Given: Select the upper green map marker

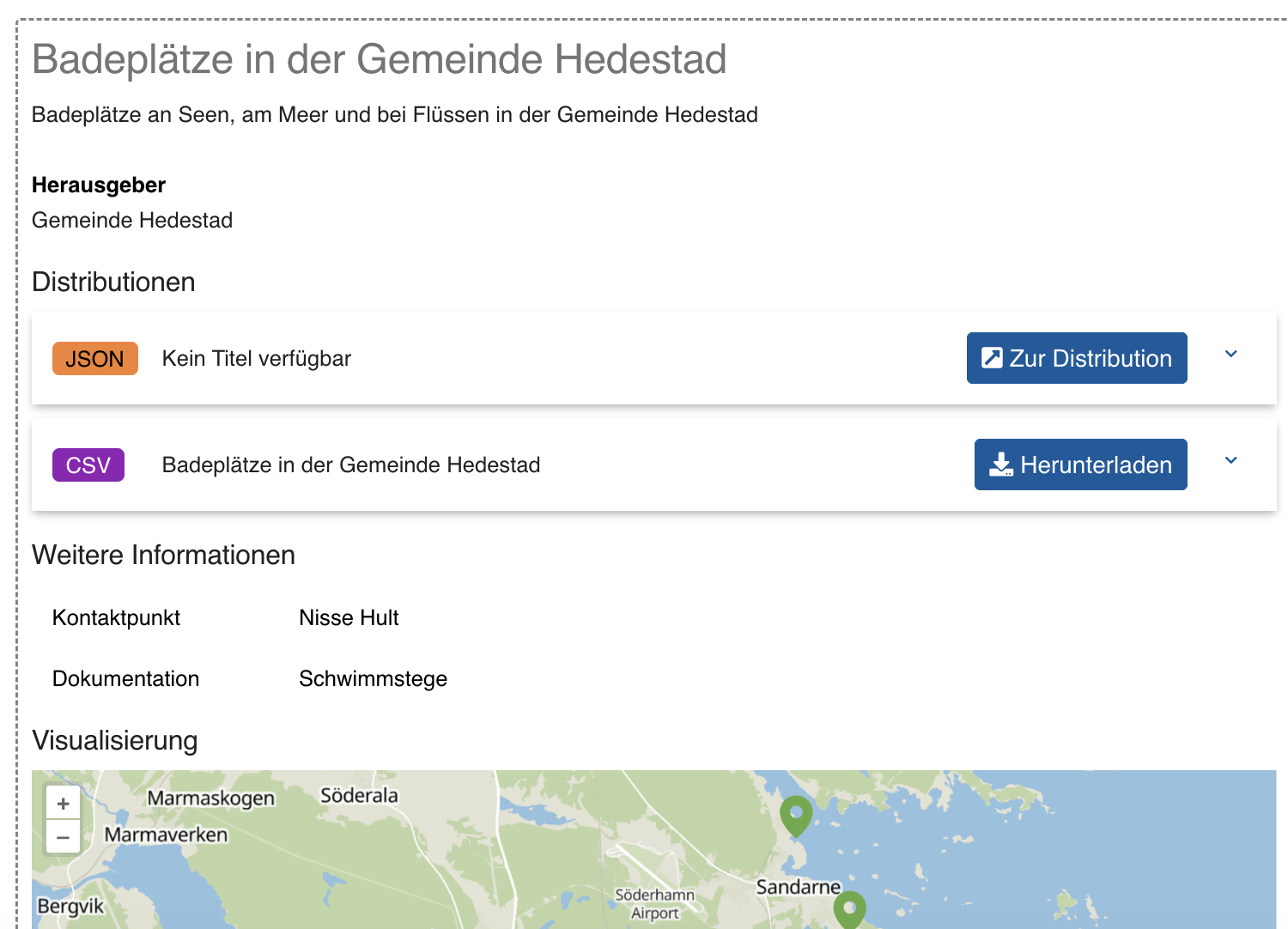Looking at the screenshot, I should (x=796, y=816).
